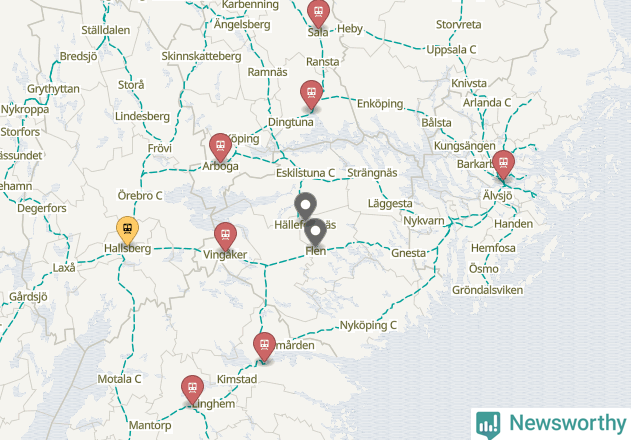
Task: Click the Strängnäs station label
Action: [372, 173]
